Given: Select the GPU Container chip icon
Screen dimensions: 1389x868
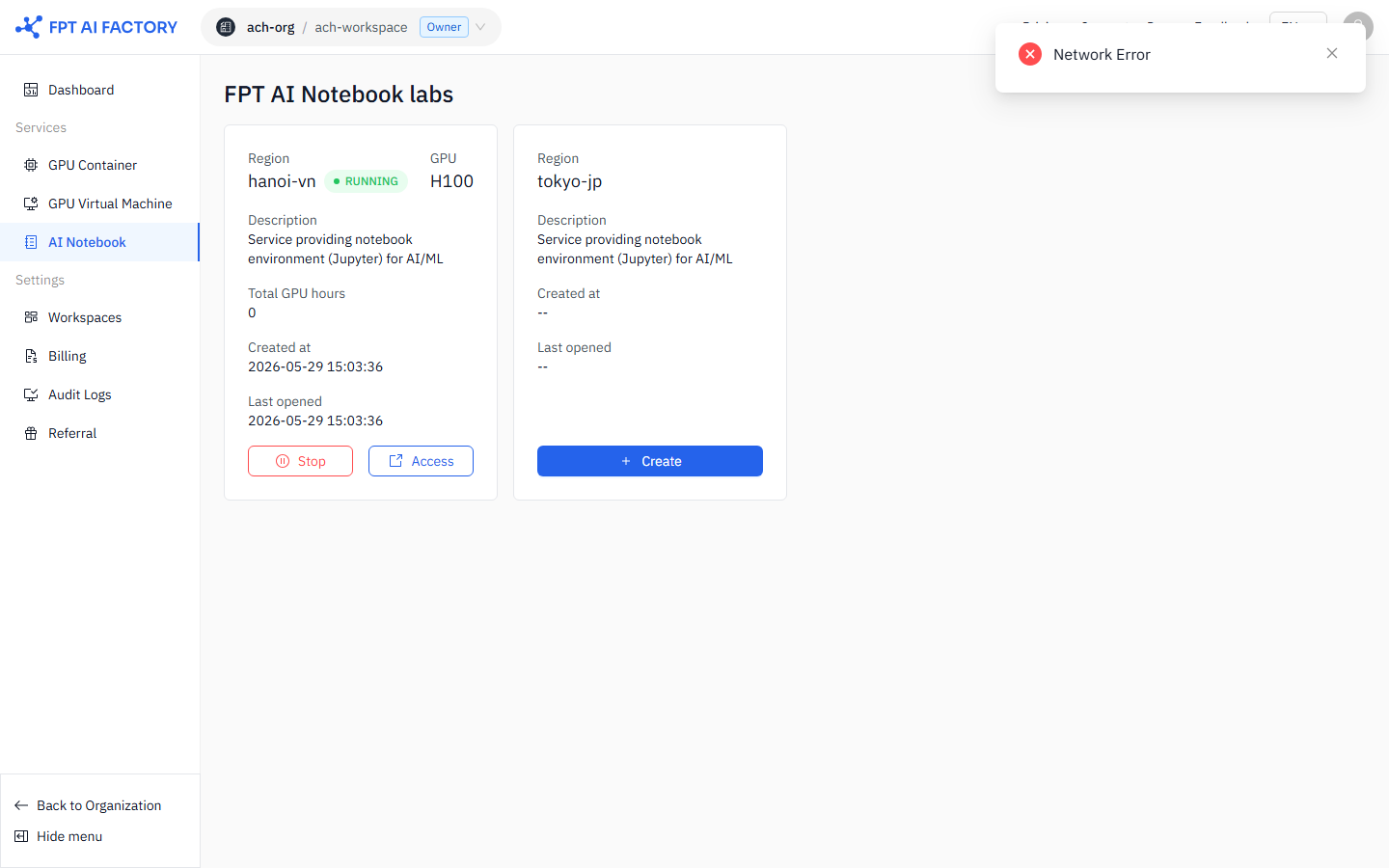Looking at the screenshot, I should [31, 165].
